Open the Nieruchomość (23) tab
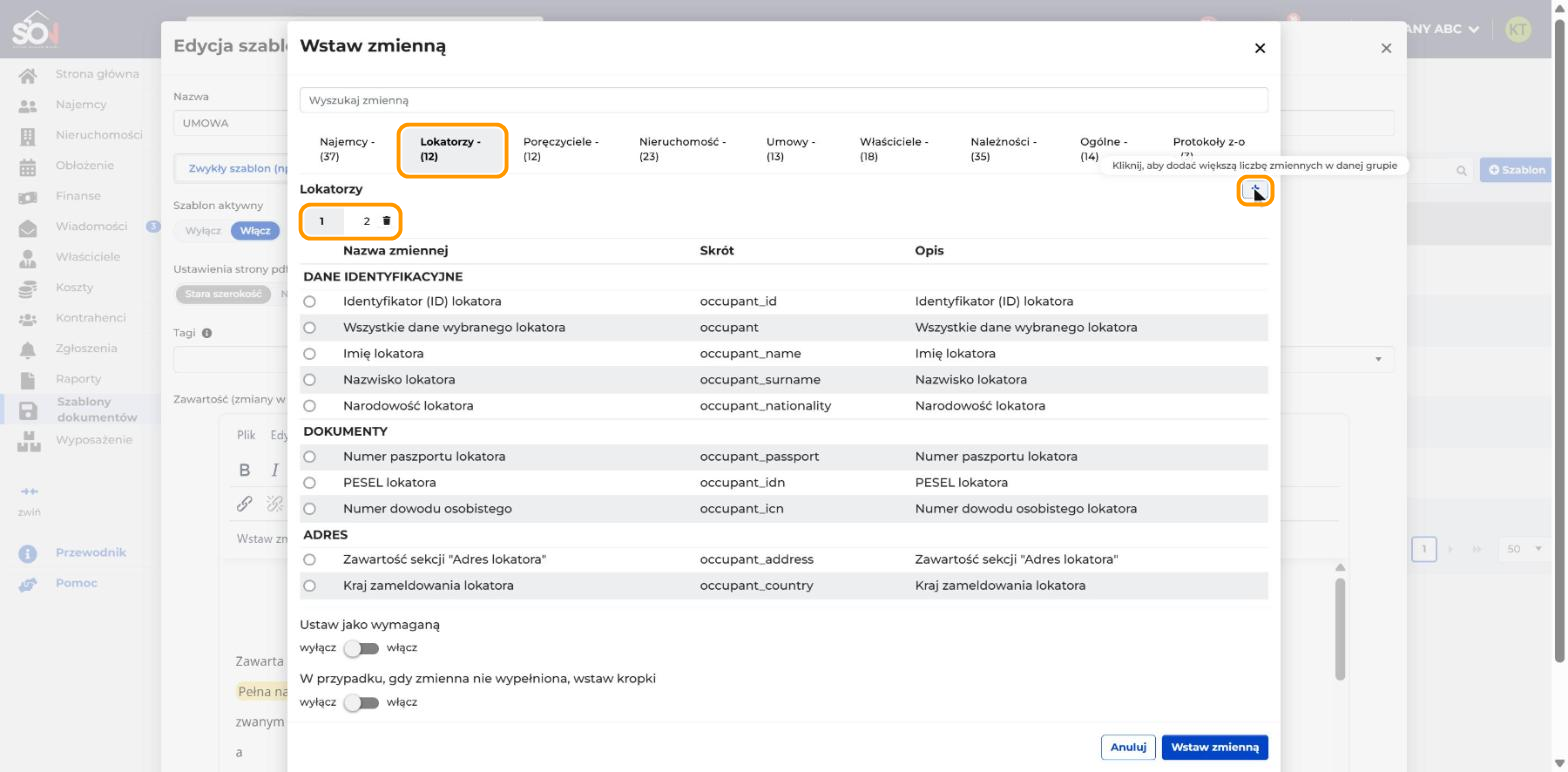Screen dimensions: 1568x772 [682, 149]
